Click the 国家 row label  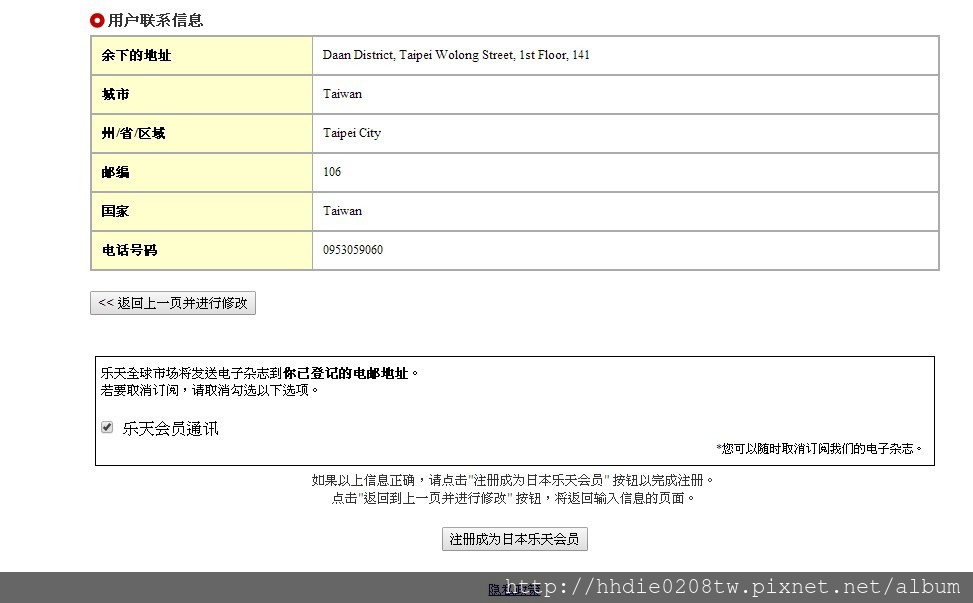coord(116,212)
